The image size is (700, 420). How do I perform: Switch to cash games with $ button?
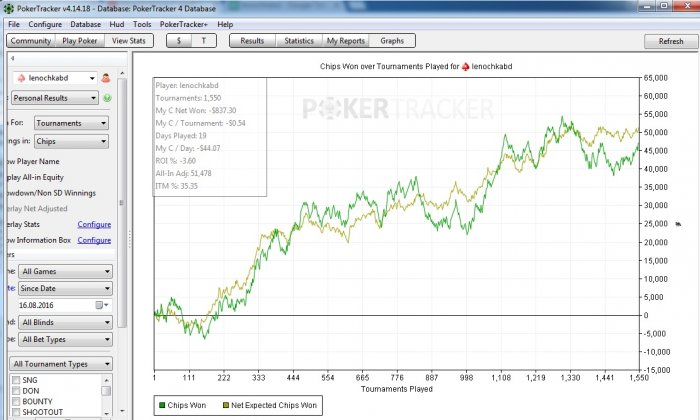(x=178, y=41)
